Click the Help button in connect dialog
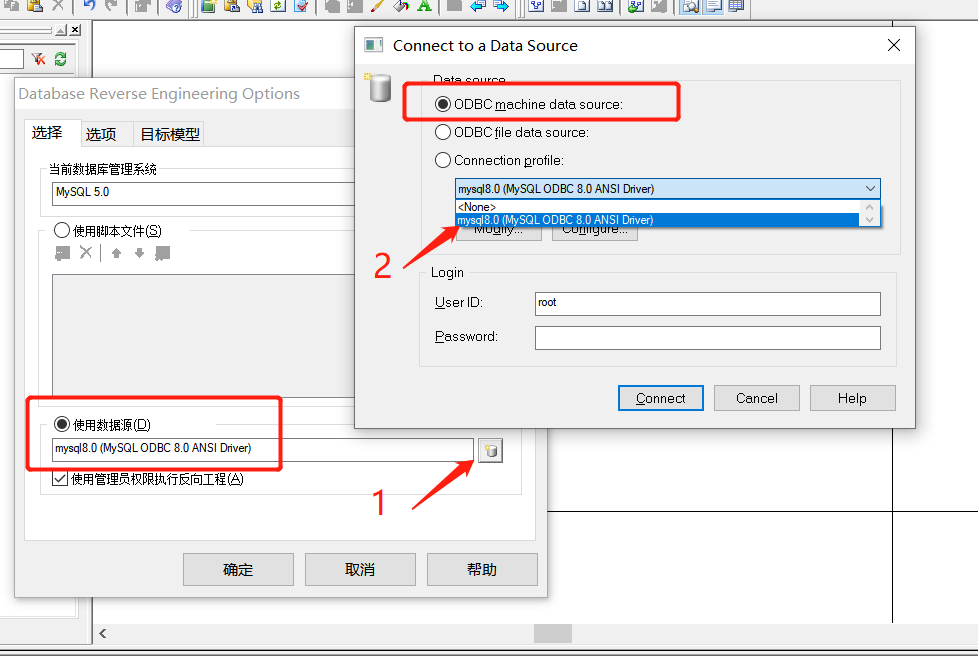Viewport: 978px width, 658px height. (x=852, y=398)
